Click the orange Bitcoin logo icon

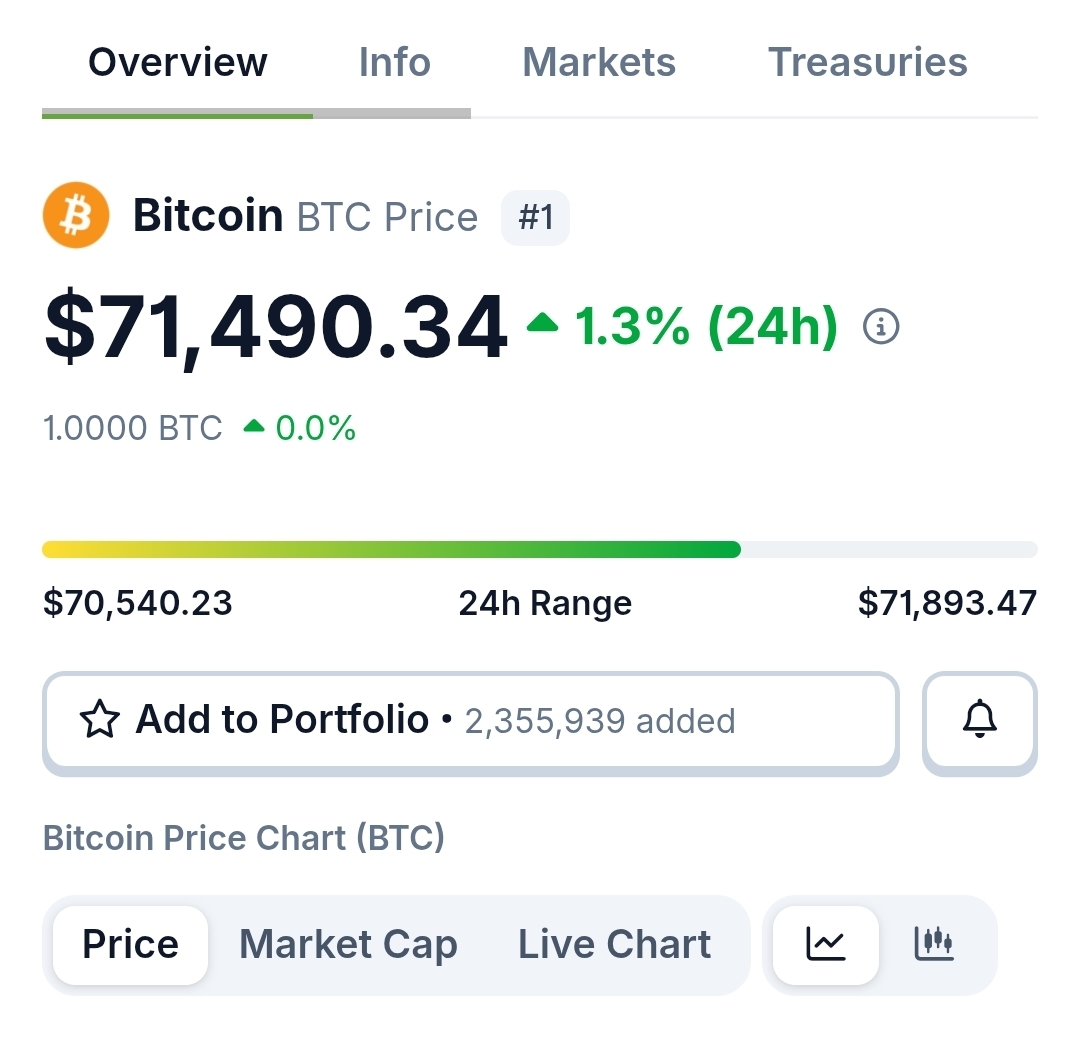75,215
